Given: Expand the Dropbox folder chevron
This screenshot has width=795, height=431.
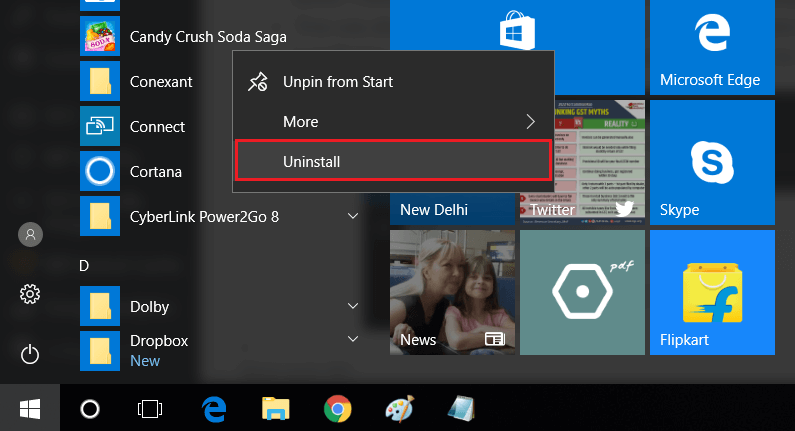Looking at the screenshot, I should point(353,339).
